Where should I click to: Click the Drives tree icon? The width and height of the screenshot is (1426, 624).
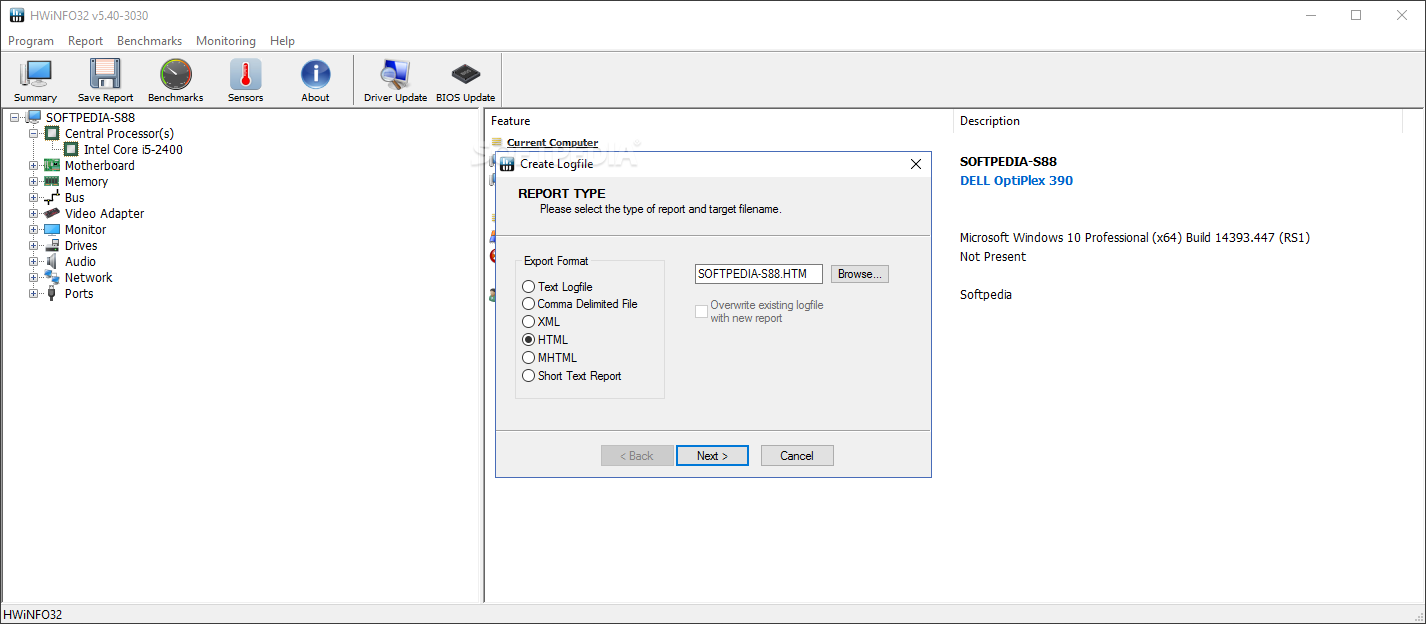click(52, 245)
